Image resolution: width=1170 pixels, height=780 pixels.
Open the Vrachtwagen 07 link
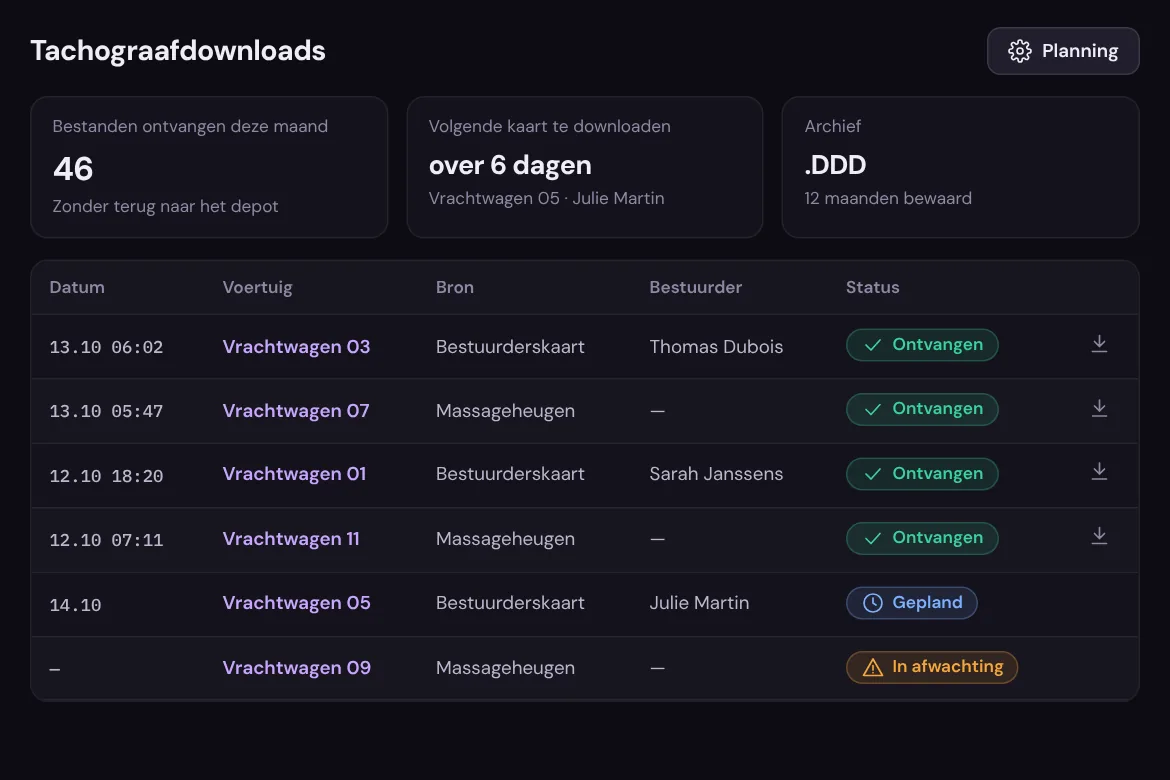click(295, 411)
